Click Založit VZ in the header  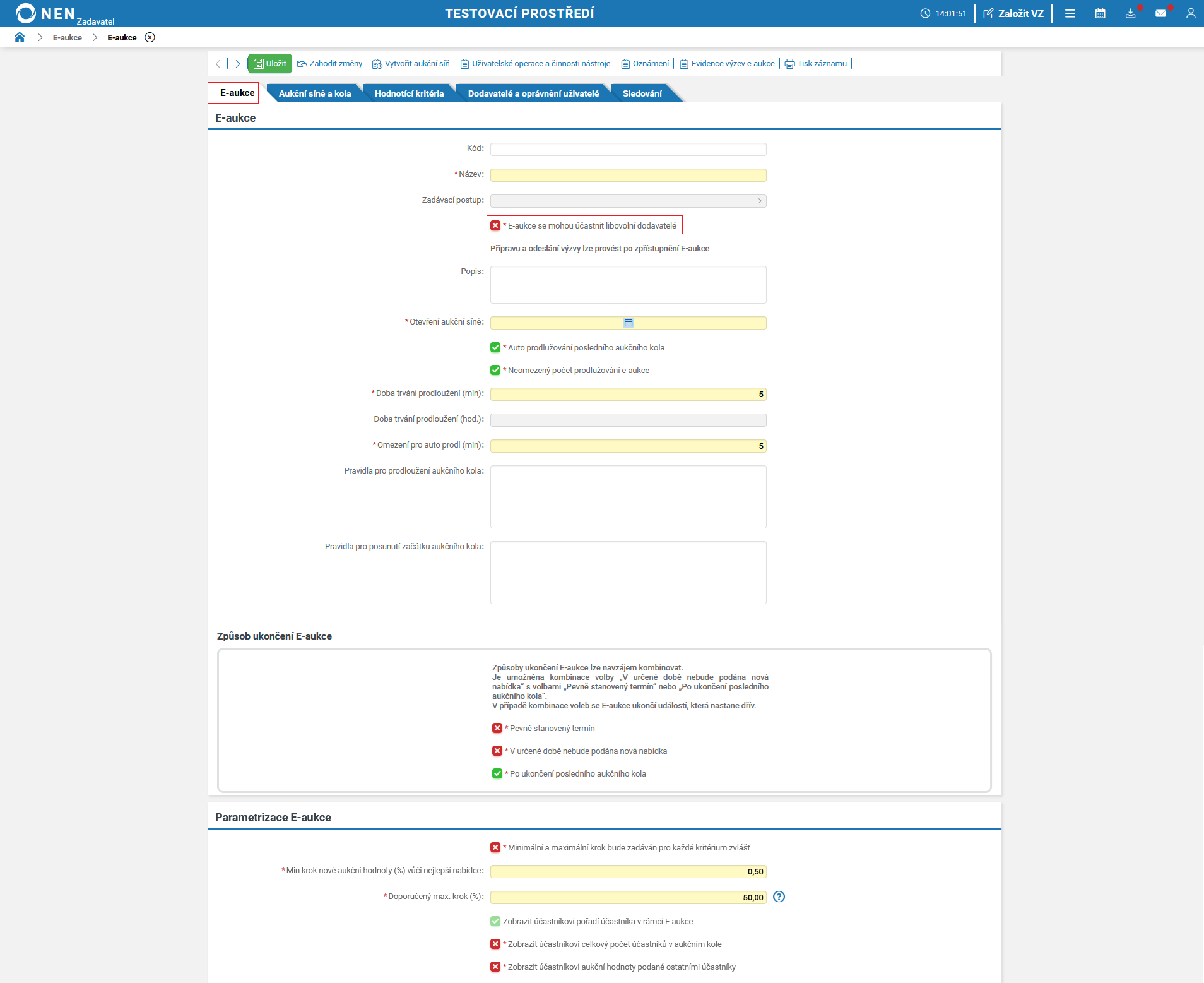point(1013,13)
